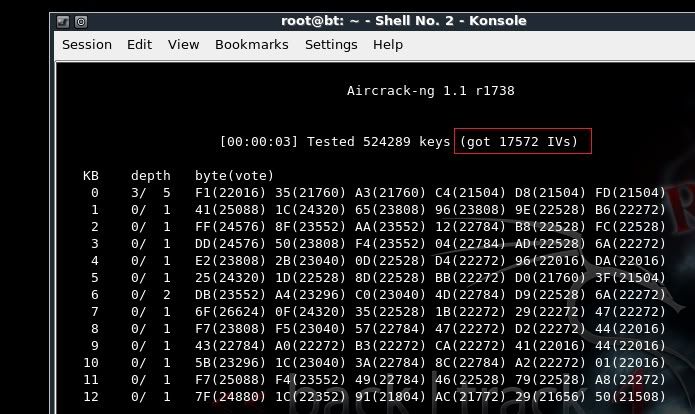
Task: Select the value '5B(23296)'
Action: coord(230,363)
